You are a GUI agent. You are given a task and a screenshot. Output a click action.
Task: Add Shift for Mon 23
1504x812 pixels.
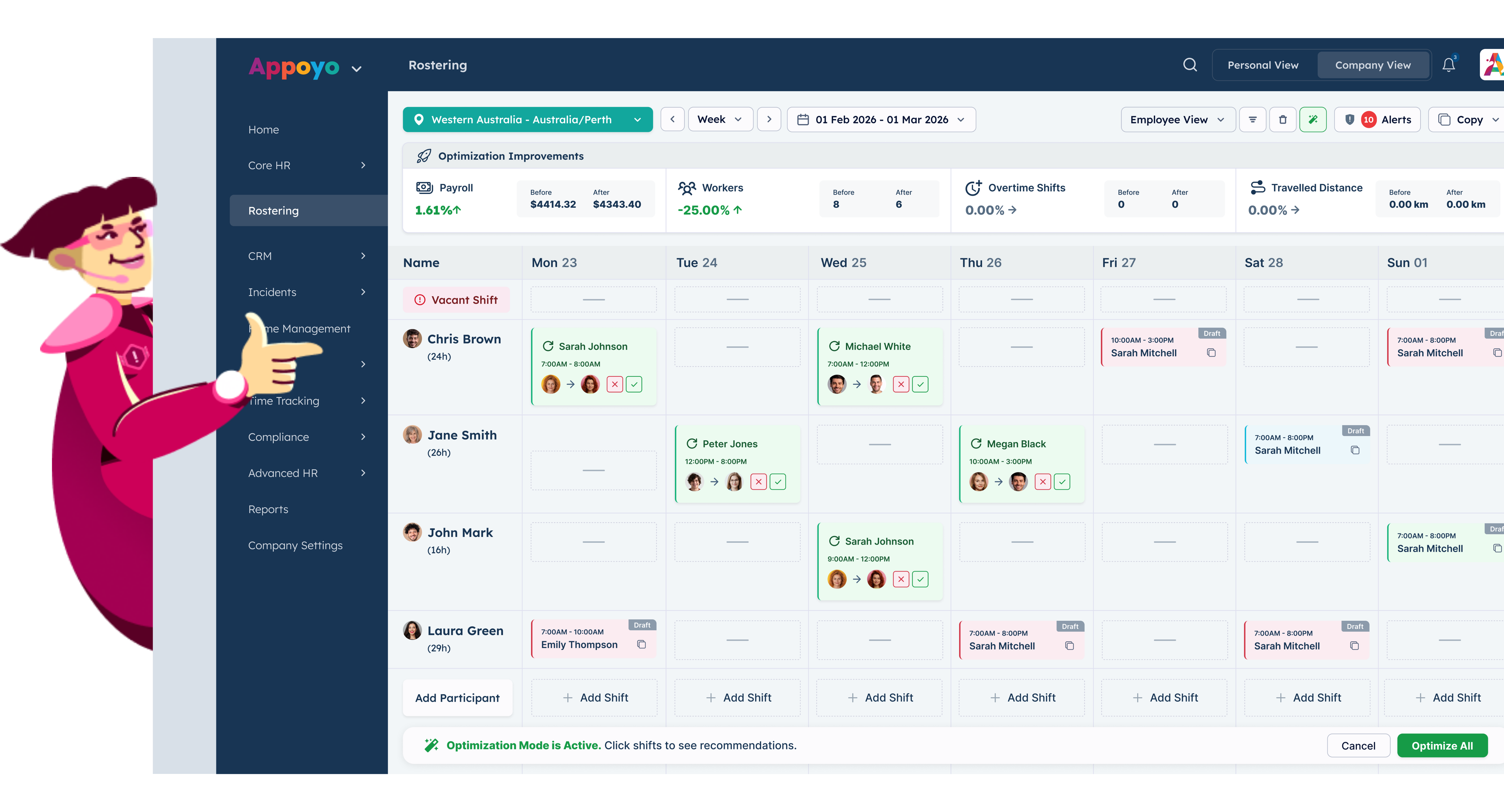pyautogui.click(x=594, y=697)
